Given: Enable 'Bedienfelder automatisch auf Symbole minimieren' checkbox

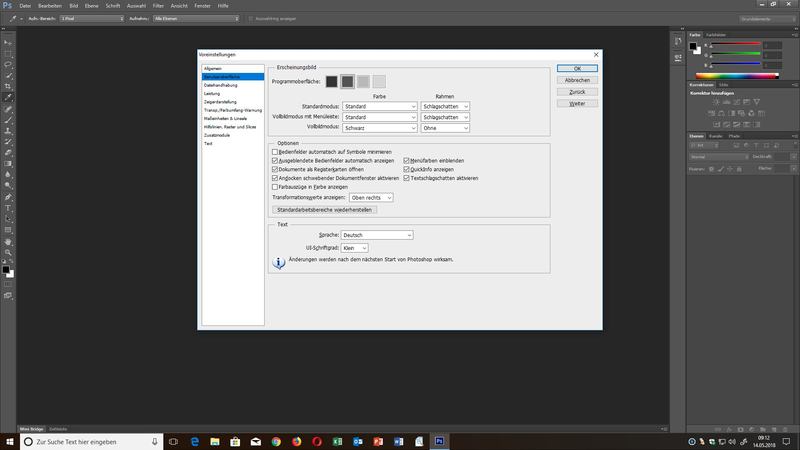Looking at the screenshot, I should coord(275,151).
